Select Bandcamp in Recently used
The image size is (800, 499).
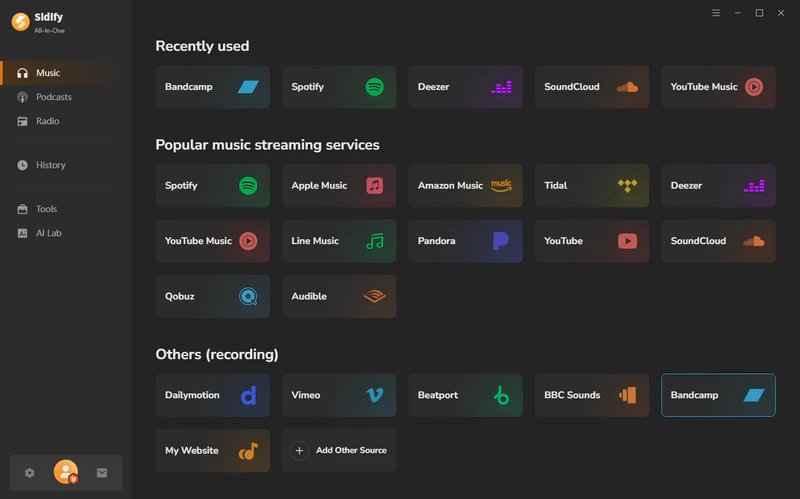pyautogui.click(x=213, y=87)
